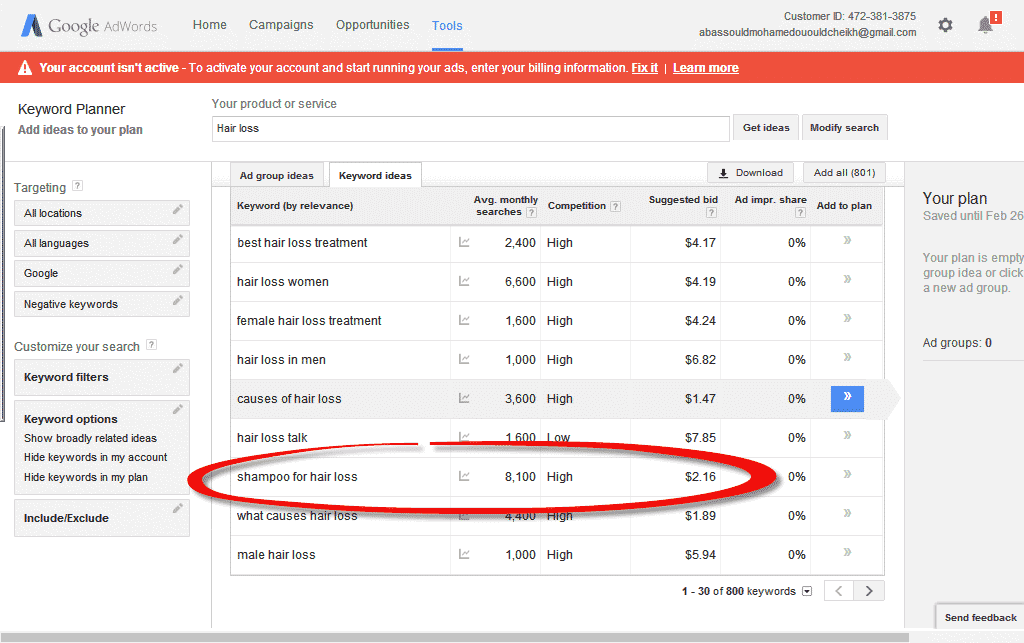Go to next page of keywords

click(x=869, y=591)
